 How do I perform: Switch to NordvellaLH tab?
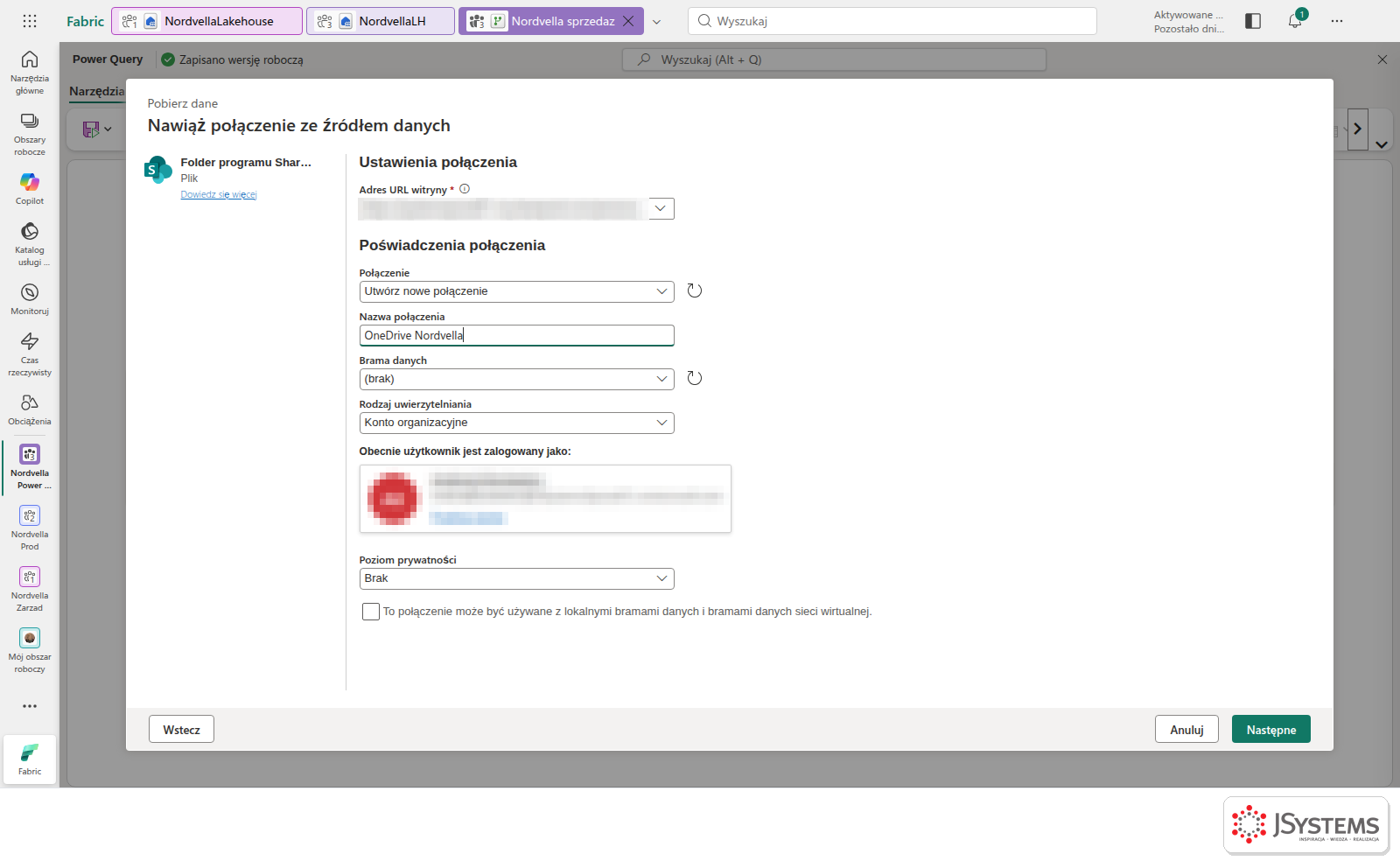(381, 21)
